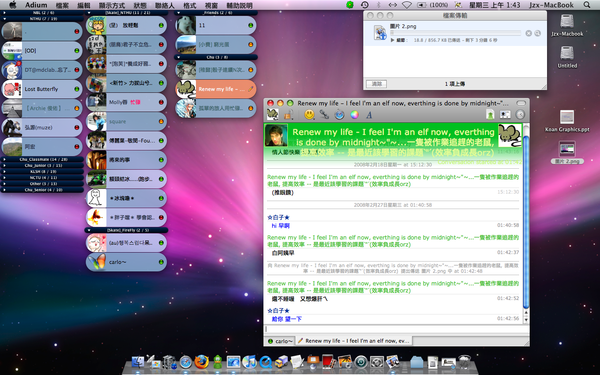This screenshot has width=600, height=375.
Task: Expand details triangle of the 圖片 2.png transfer
Action: tap(392, 40)
